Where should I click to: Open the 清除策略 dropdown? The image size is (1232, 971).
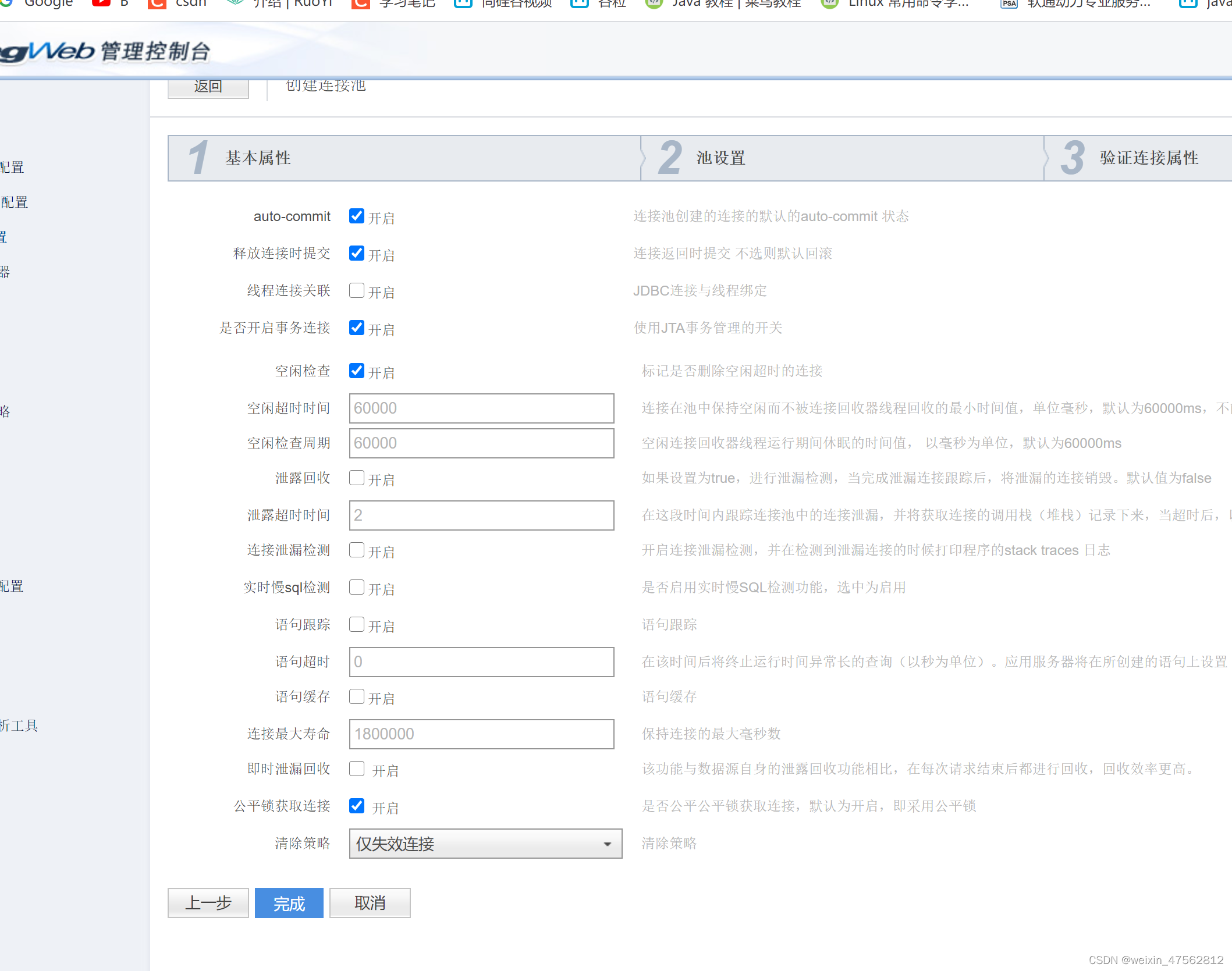(x=485, y=844)
